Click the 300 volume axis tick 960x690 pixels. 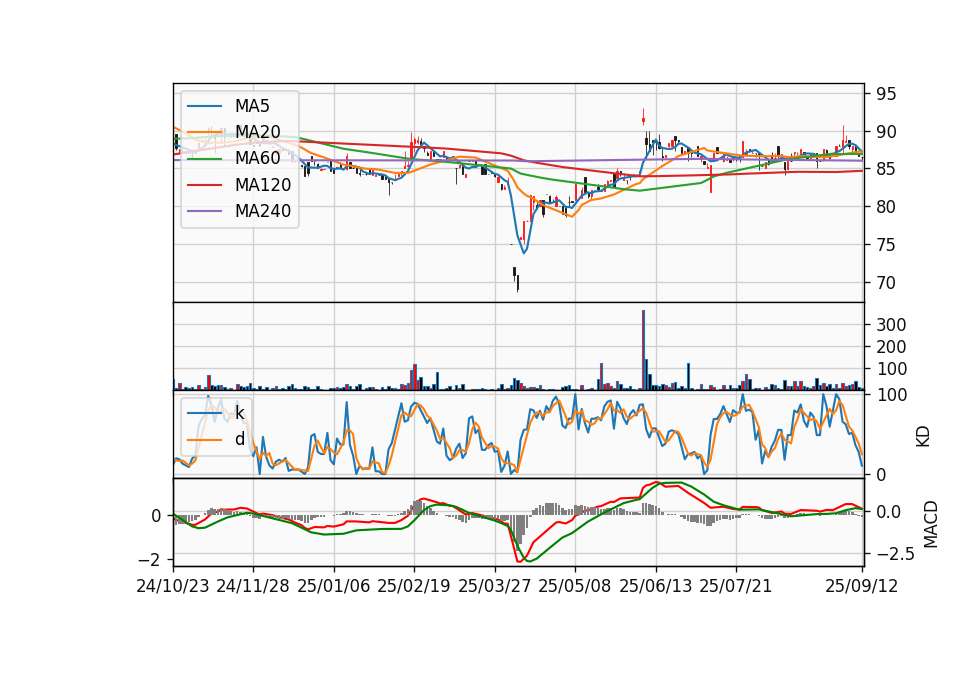891,325
